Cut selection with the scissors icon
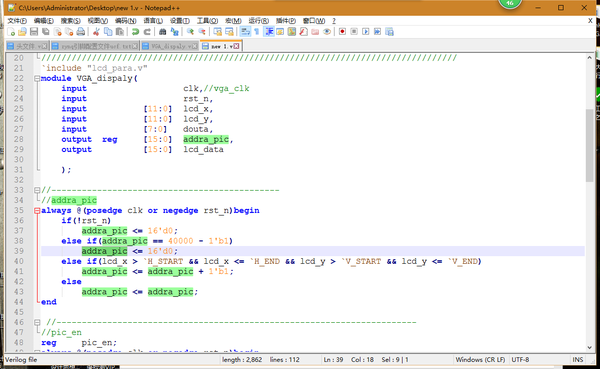Viewport: 600px width, 369px height. (96, 32)
